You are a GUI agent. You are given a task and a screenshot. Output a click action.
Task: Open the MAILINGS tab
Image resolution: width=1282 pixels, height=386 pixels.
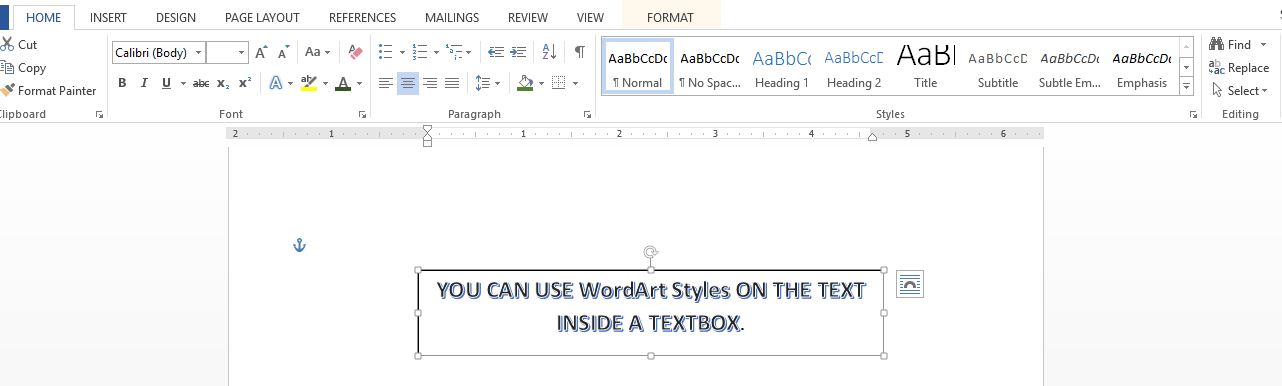coord(452,18)
